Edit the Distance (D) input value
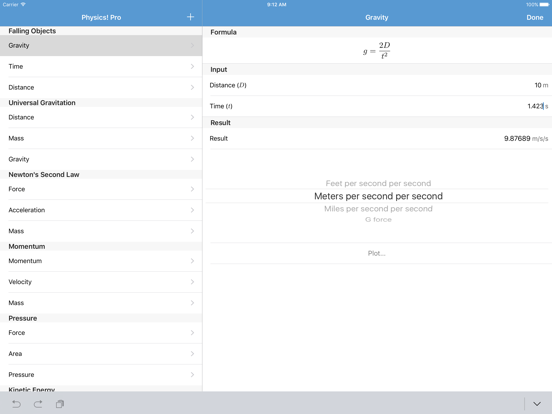 point(379,85)
